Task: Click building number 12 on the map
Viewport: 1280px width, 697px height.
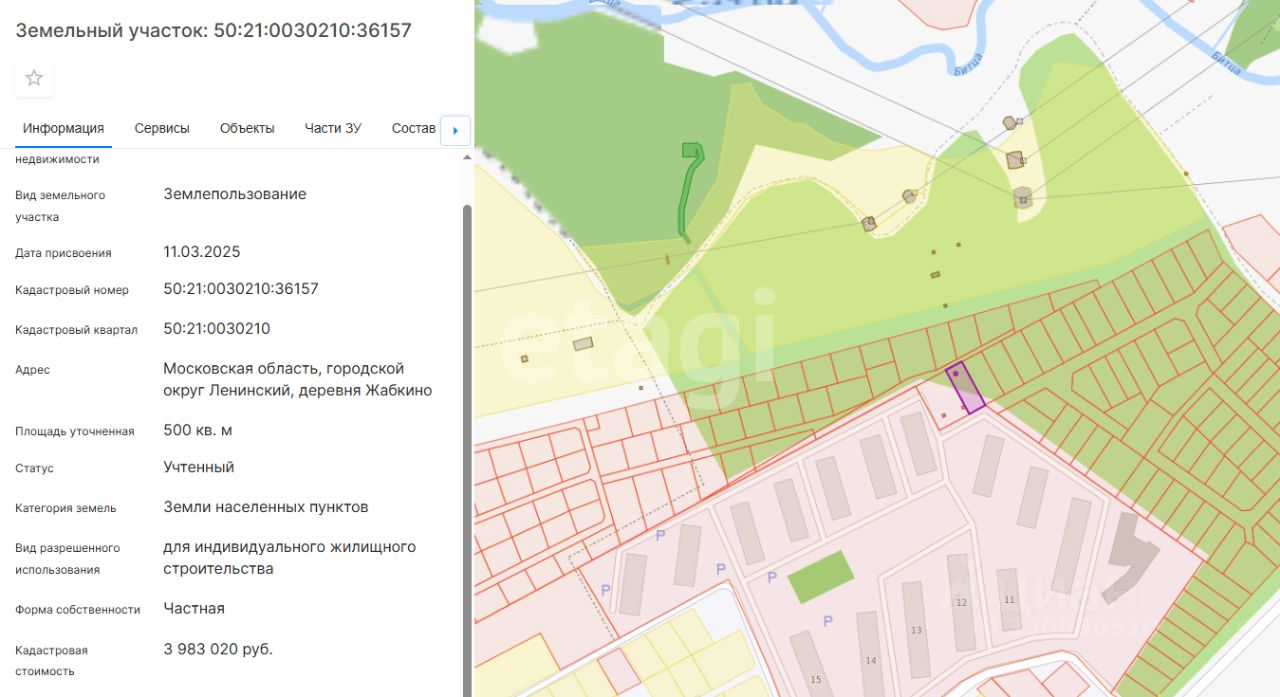Action: click(x=961, y=602)
